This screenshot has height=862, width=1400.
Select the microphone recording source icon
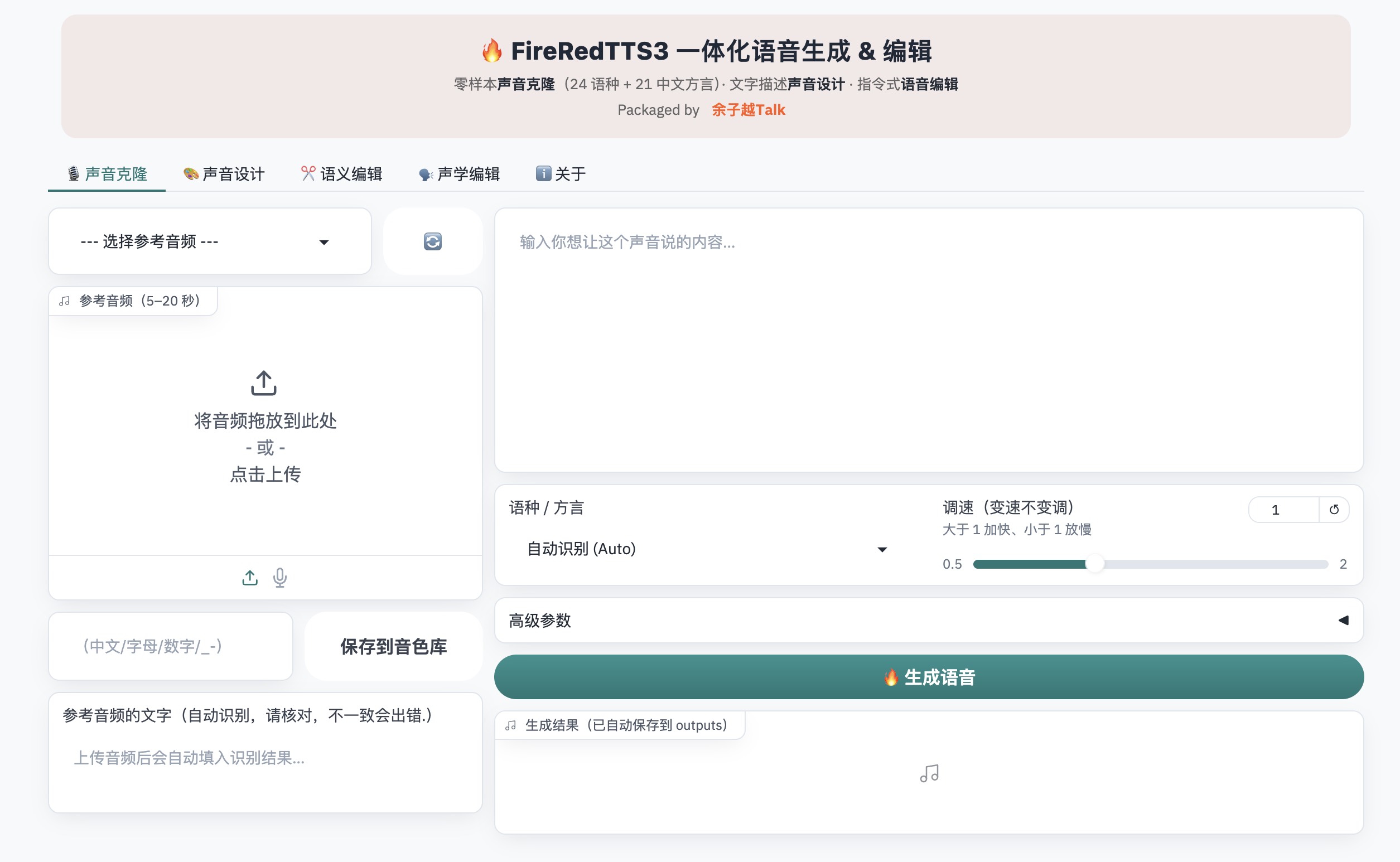click(x=279, y=578)
